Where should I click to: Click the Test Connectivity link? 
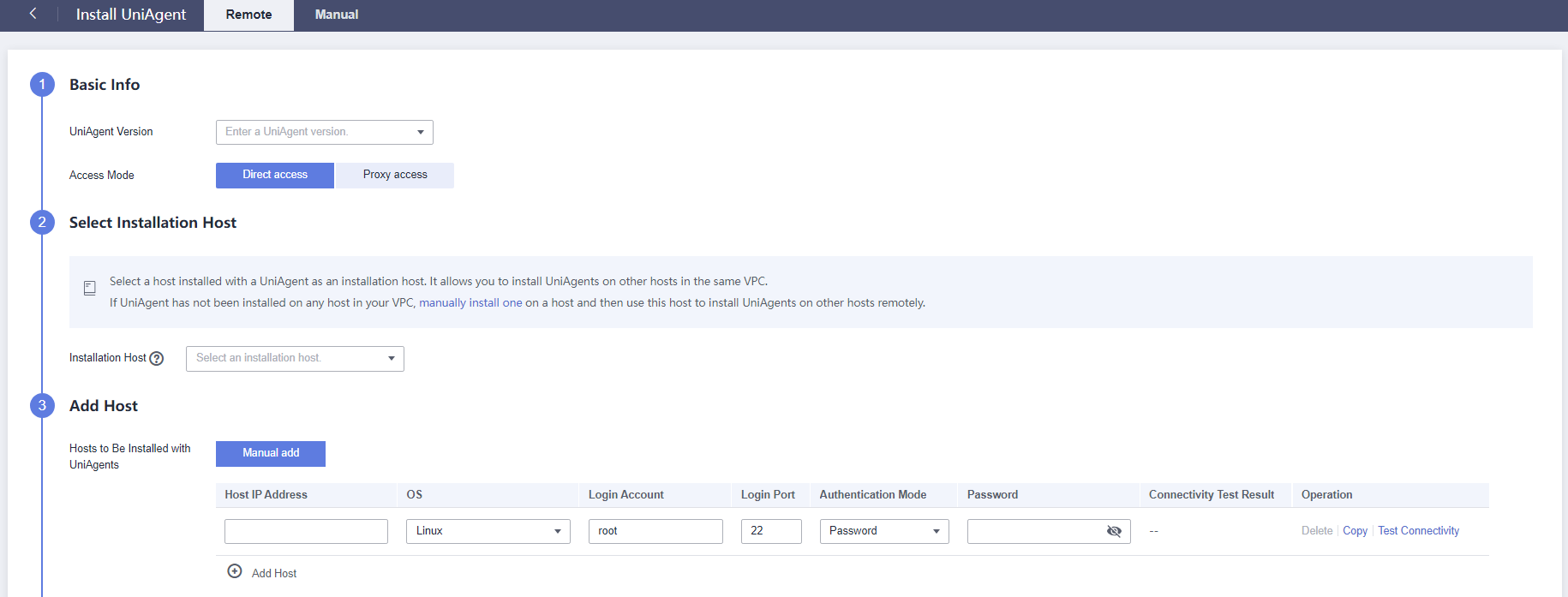[1418, 531]
